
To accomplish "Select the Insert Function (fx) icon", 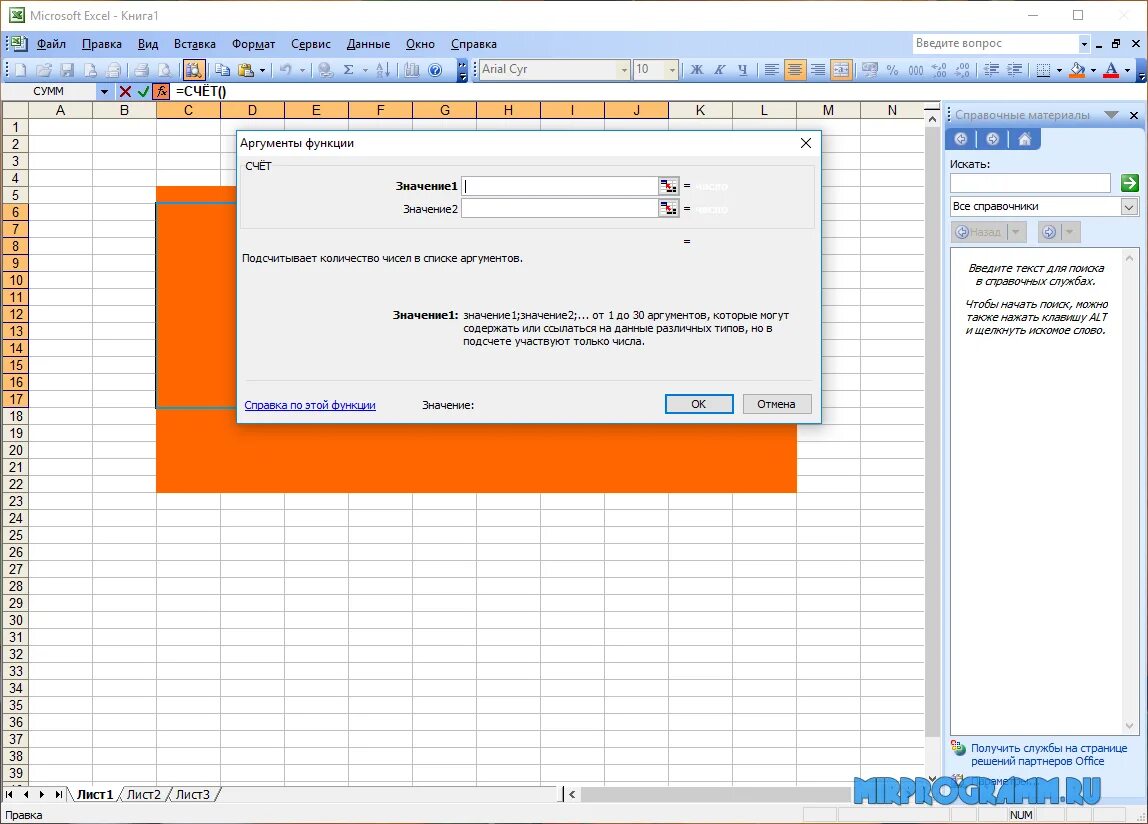I will click(161, 90).
